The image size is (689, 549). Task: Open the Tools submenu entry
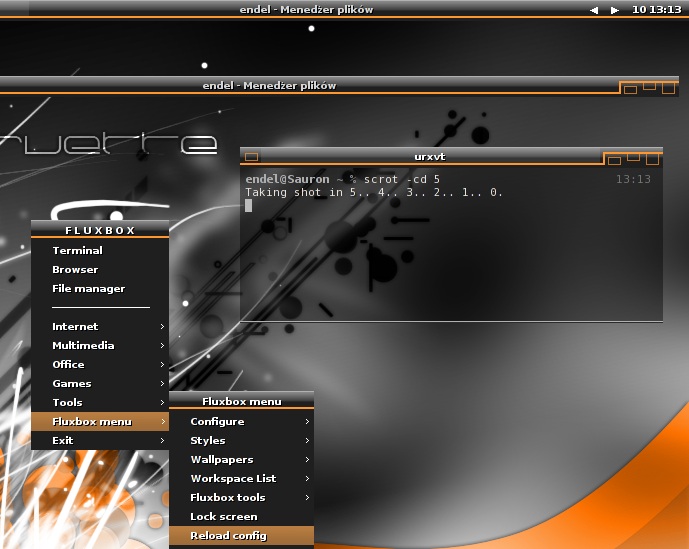point(100,402)
